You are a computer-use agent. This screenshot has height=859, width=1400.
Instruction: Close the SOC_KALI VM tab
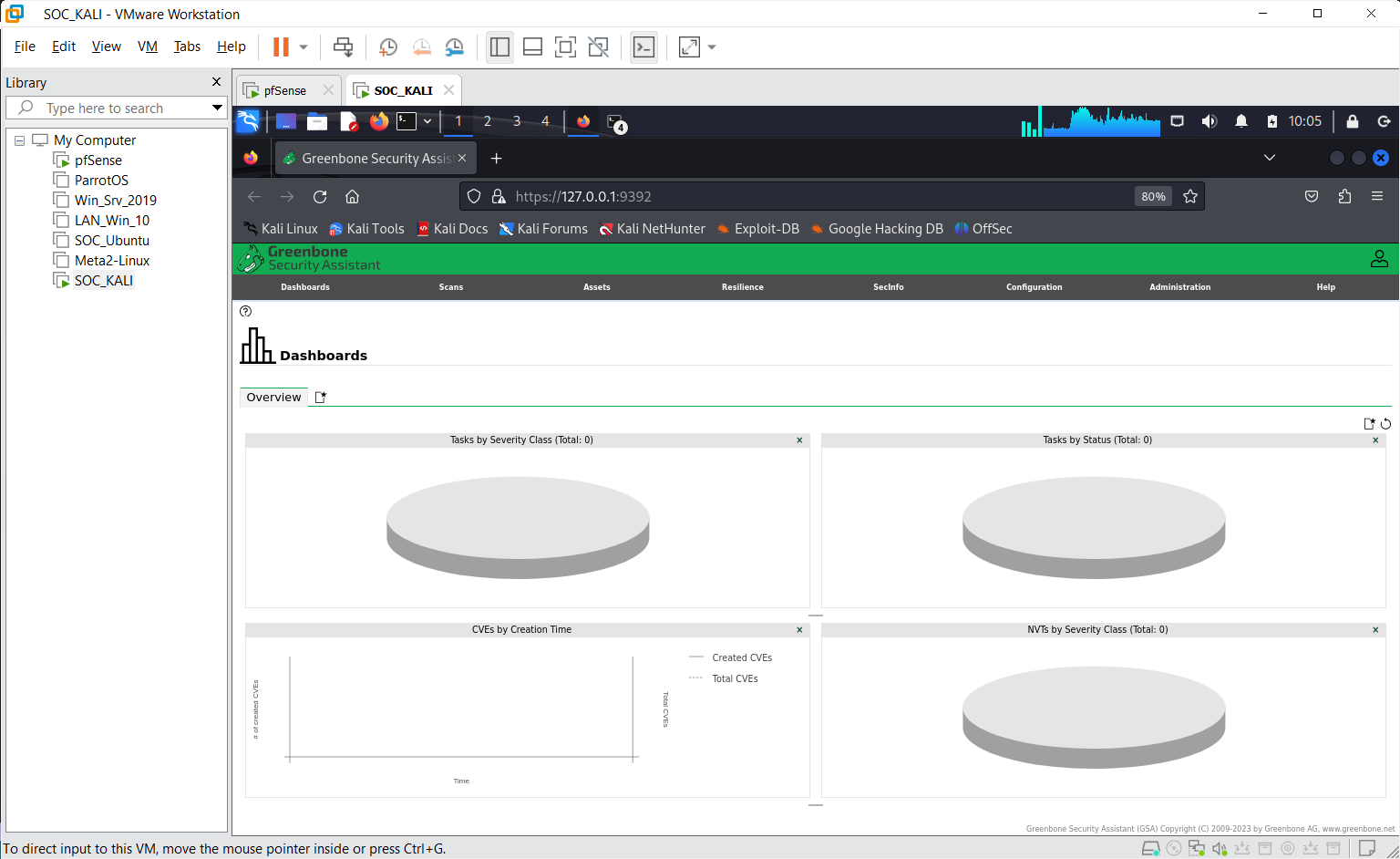[448, 90]
